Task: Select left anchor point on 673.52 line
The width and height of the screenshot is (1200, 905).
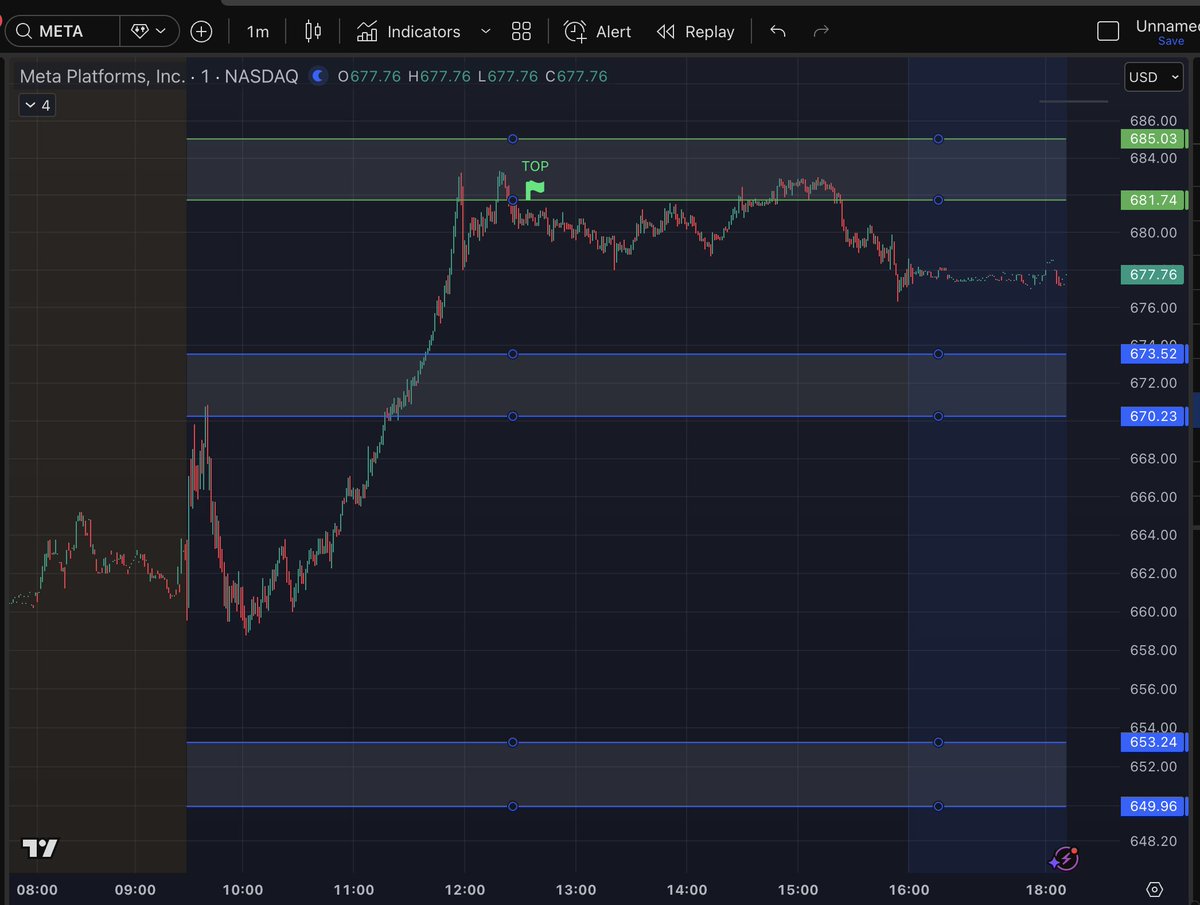Action: tap(513, 354)
